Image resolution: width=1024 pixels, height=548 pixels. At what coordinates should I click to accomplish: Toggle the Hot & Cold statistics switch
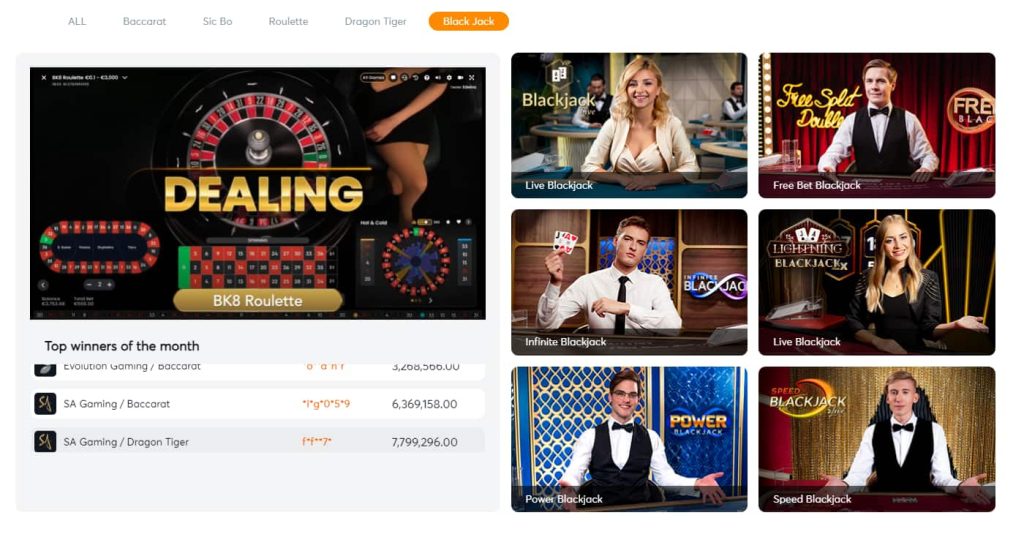click(424, 222)
